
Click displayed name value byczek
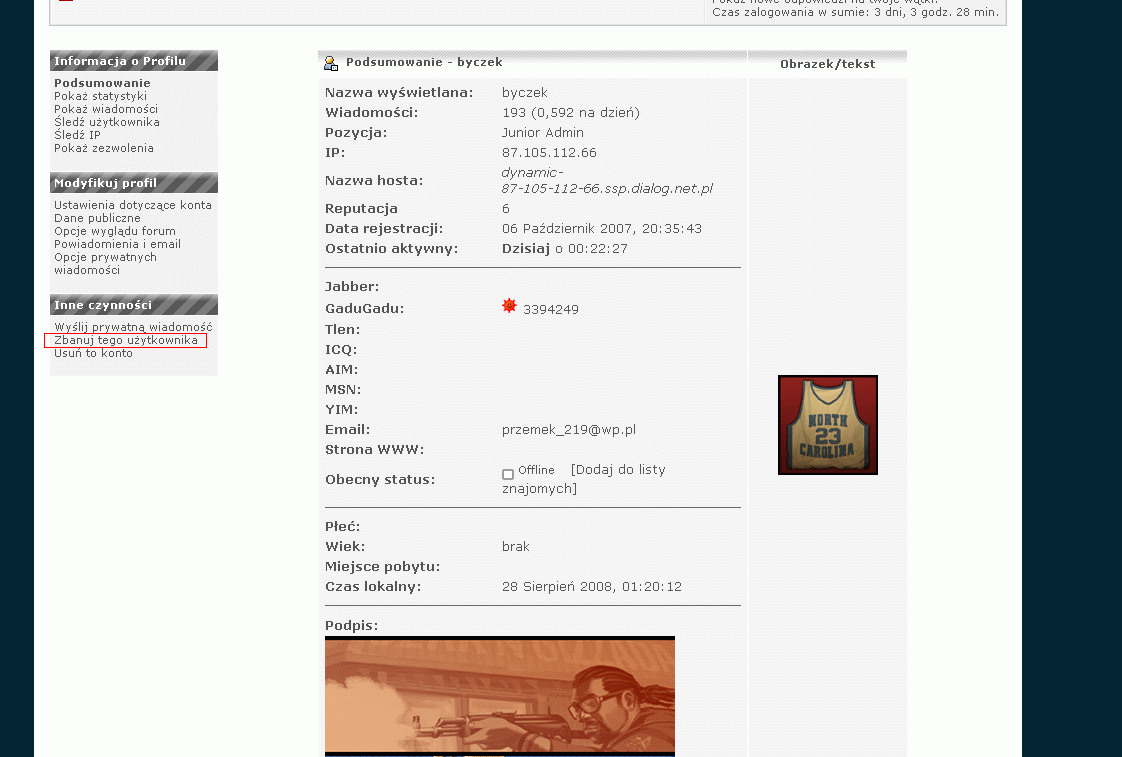click(525, 92)
